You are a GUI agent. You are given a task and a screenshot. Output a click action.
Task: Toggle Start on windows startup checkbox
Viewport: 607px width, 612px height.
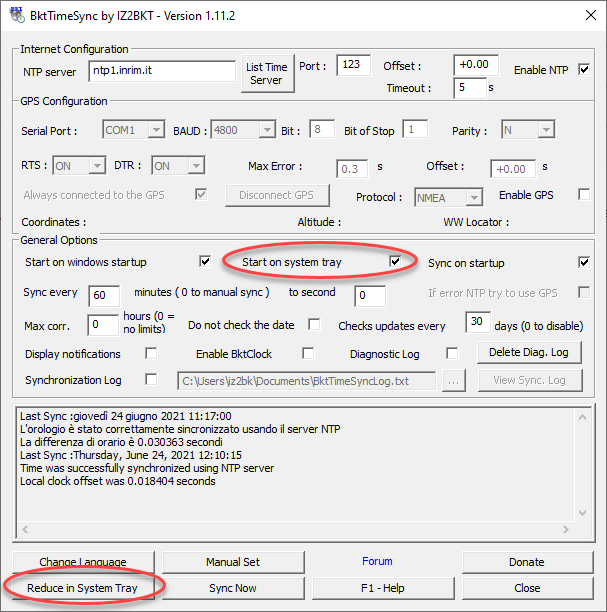click(205, 261)
